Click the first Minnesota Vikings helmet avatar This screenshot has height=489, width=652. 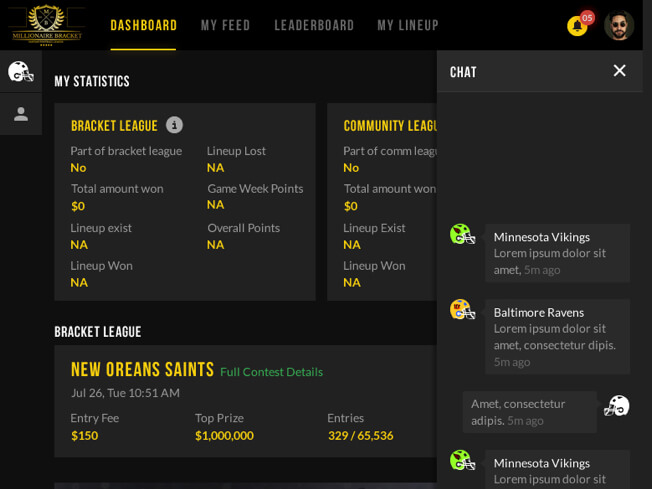(462, 234)
